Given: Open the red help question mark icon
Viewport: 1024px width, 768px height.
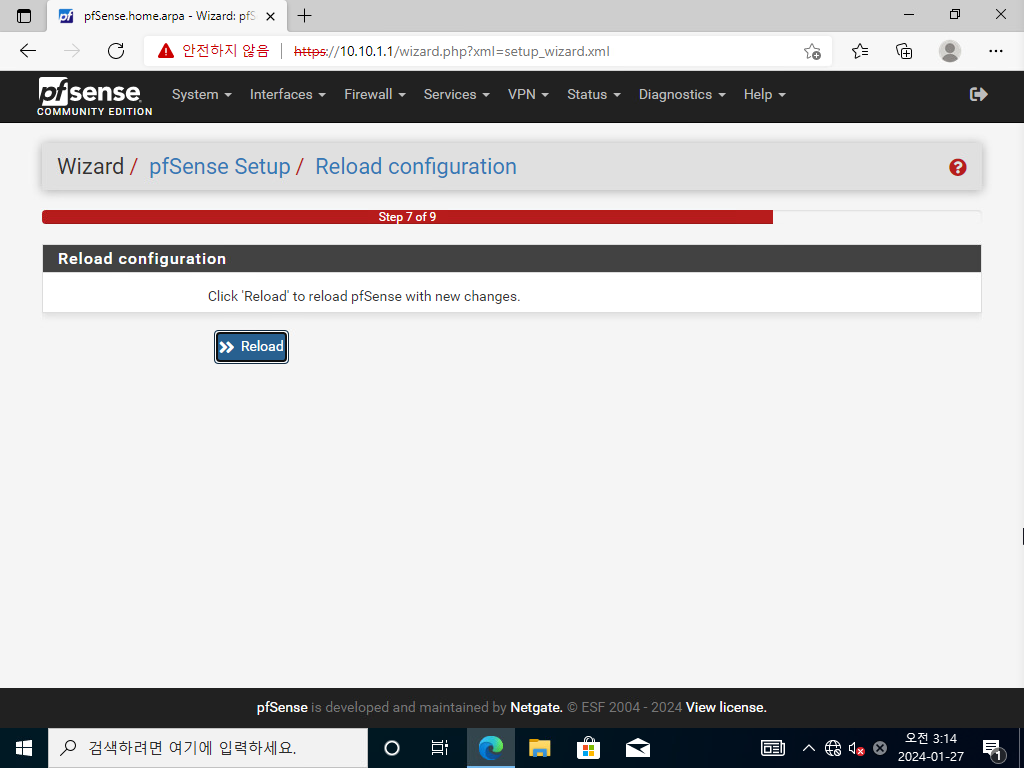Looking at the screenshot, I should click(957, 167).
